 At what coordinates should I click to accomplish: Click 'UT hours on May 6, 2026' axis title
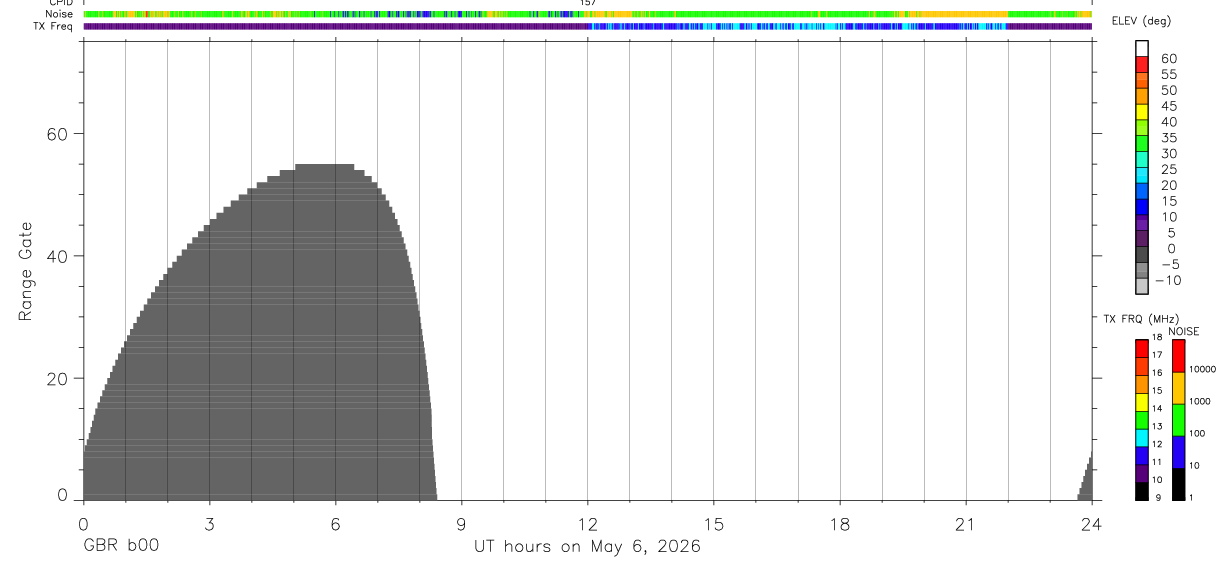(x=587, y=546)
